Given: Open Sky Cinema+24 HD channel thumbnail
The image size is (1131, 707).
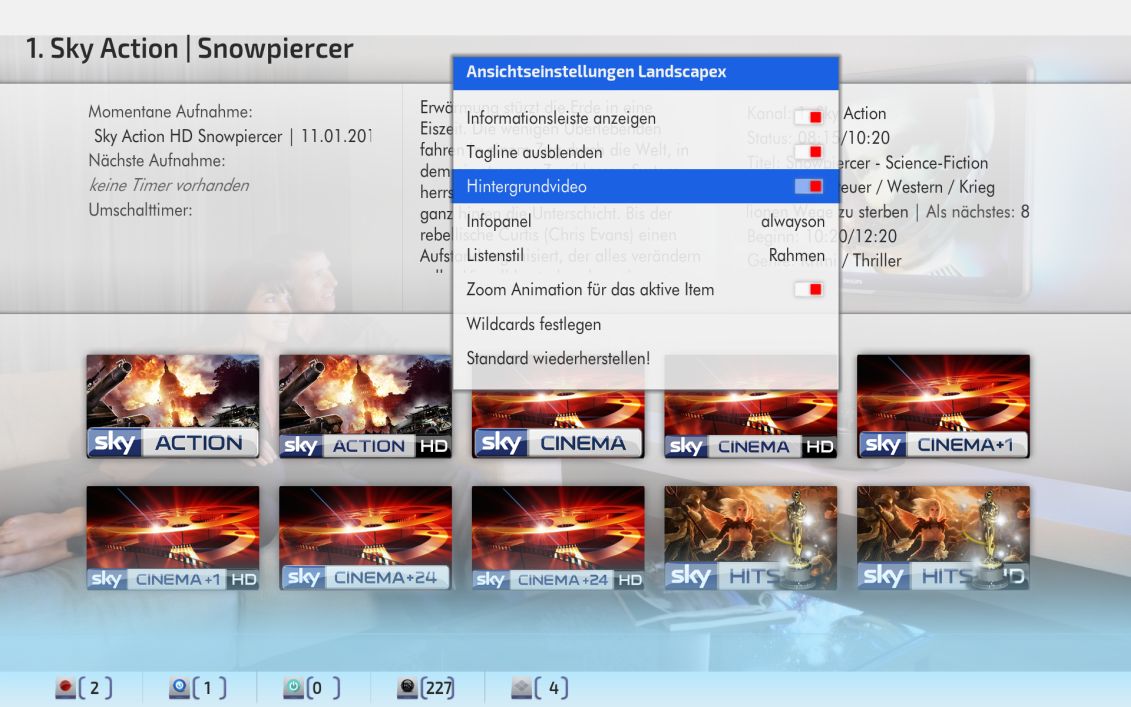Looking at the screenshot, I should (x=558, y=537).
